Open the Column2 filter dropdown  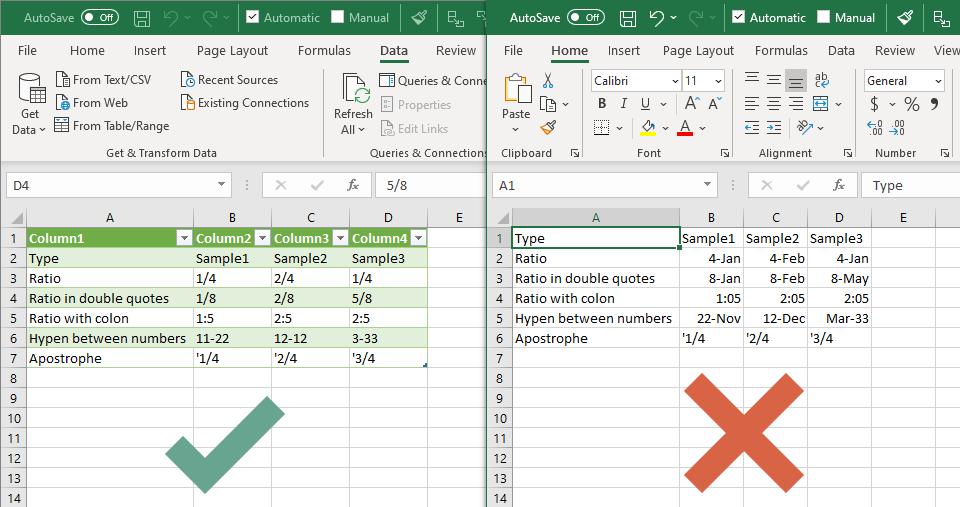coord(262,238)
